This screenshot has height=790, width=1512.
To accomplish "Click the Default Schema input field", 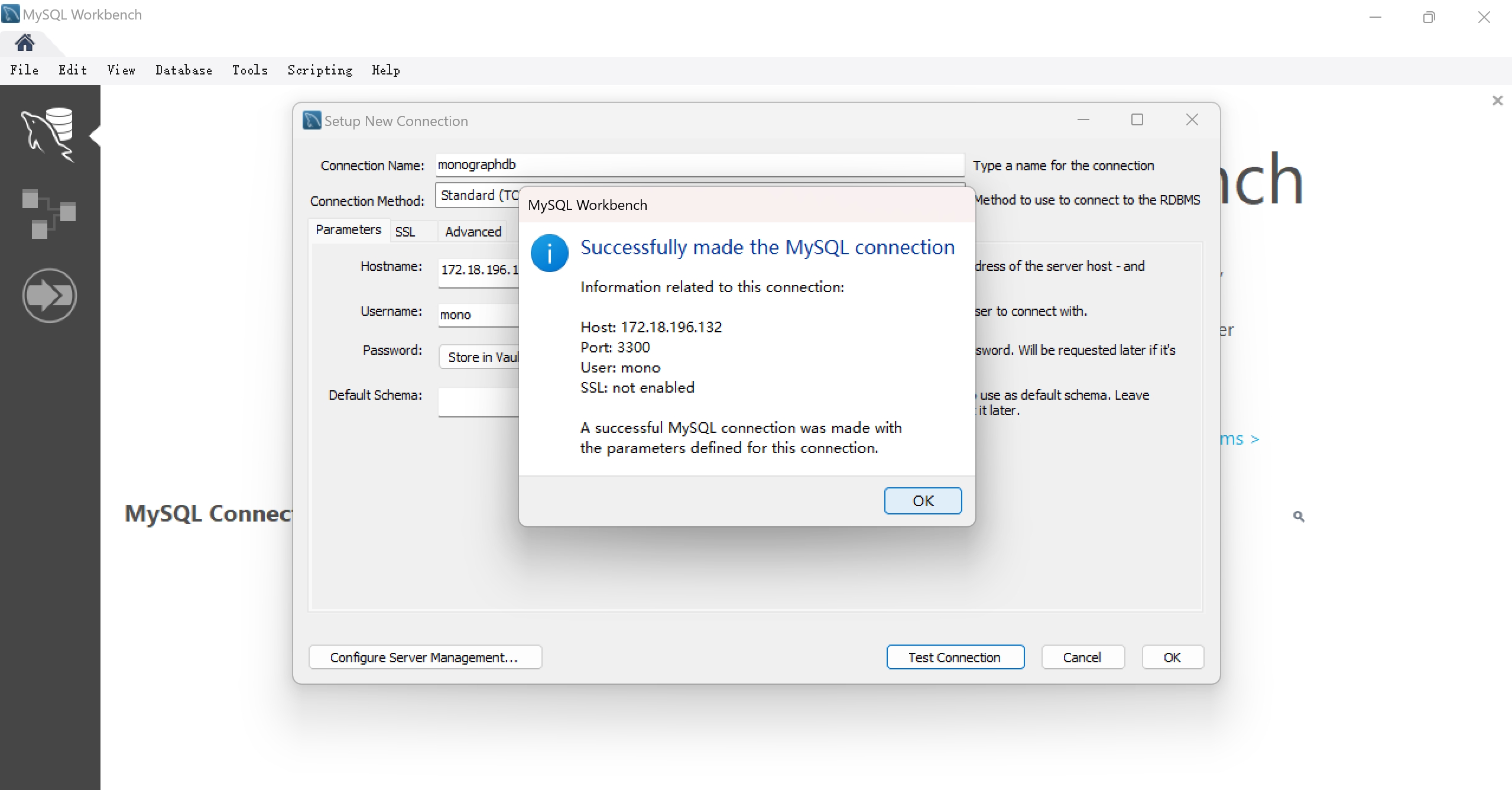I will click(478, 402).
